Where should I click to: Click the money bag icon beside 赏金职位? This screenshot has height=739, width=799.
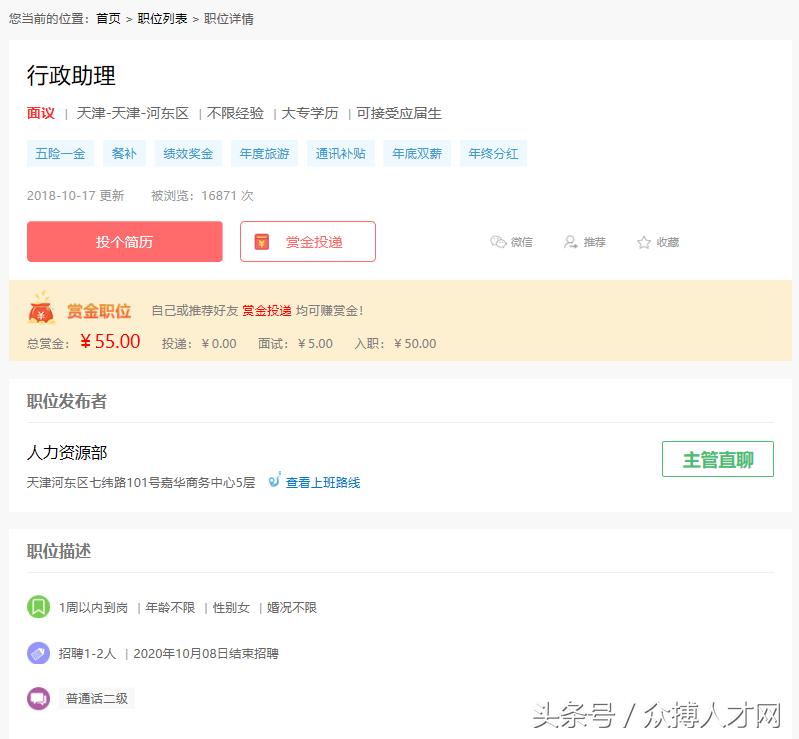click(41, 308)
